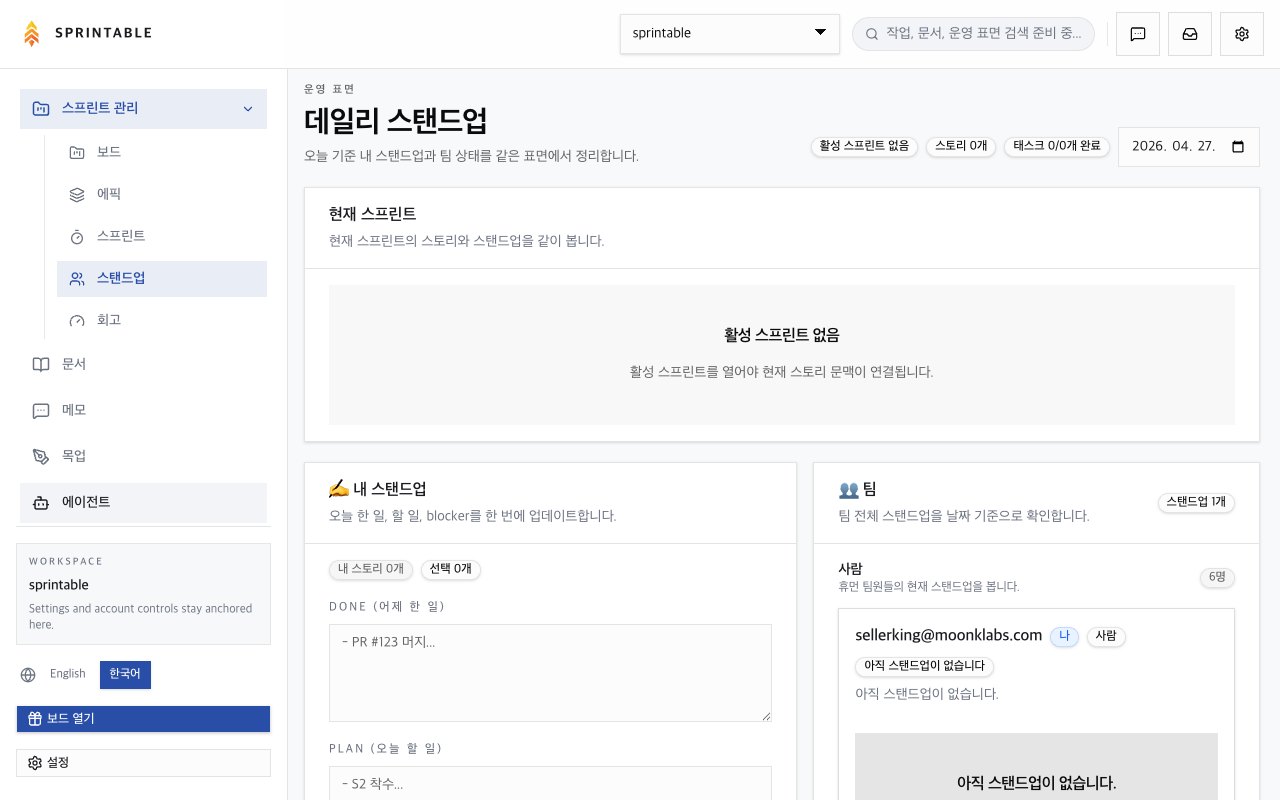Click the 스프린트 관리 folder icon

click(41, 109)
